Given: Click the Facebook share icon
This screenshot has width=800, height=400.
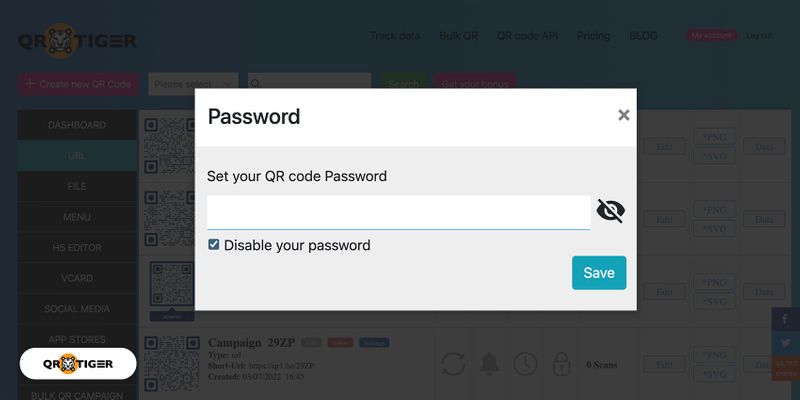Looking at the screenshot, I should pos(785,320).
